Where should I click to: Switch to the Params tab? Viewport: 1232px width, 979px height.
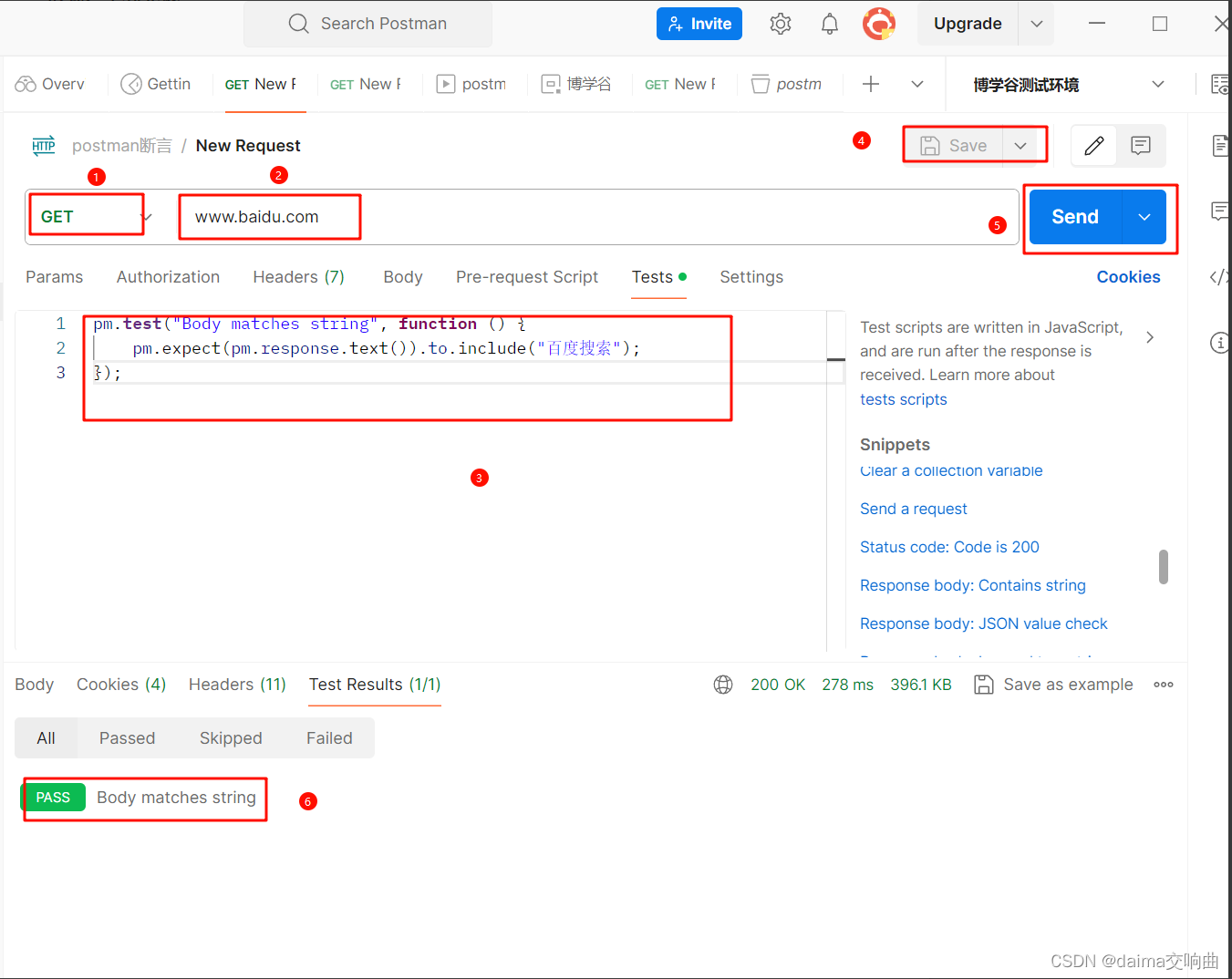pos(55,277)
